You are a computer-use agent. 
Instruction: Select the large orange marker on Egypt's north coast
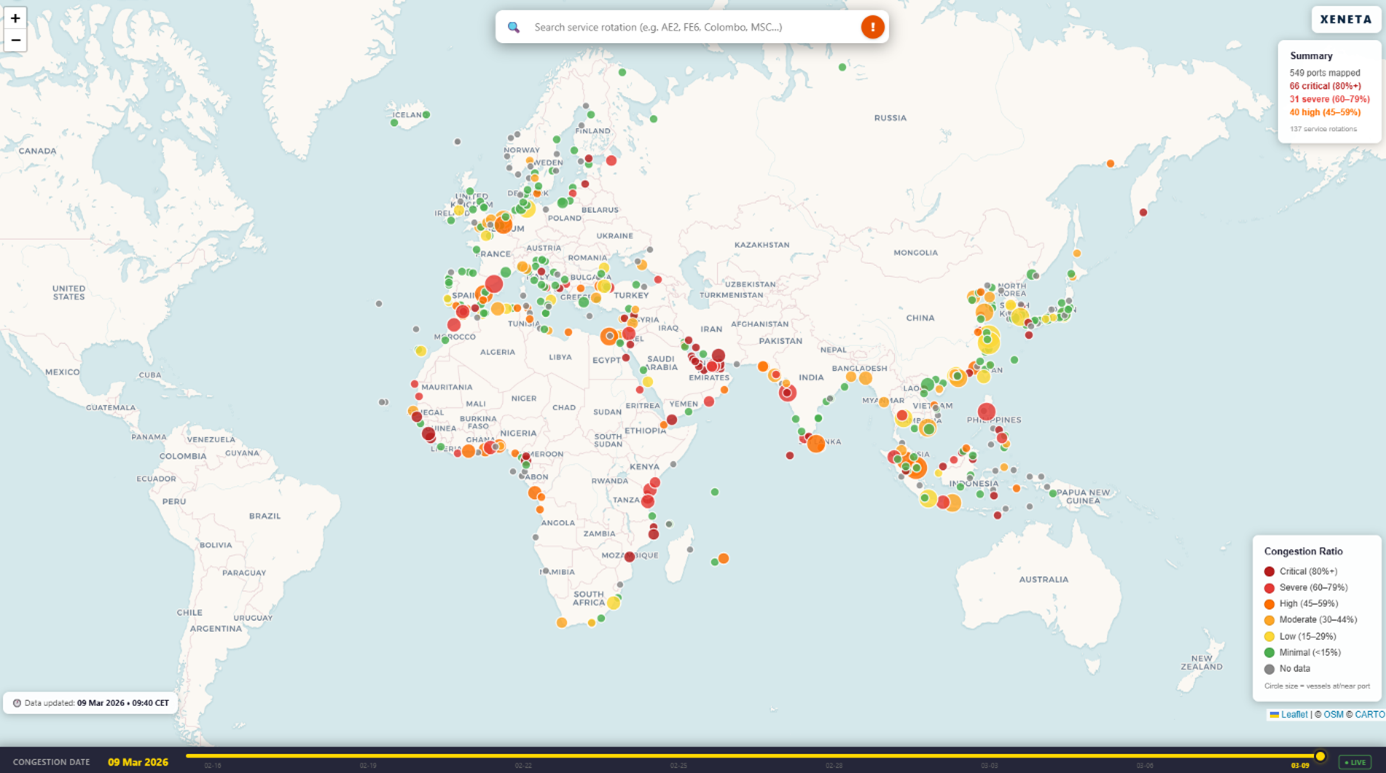608,337
